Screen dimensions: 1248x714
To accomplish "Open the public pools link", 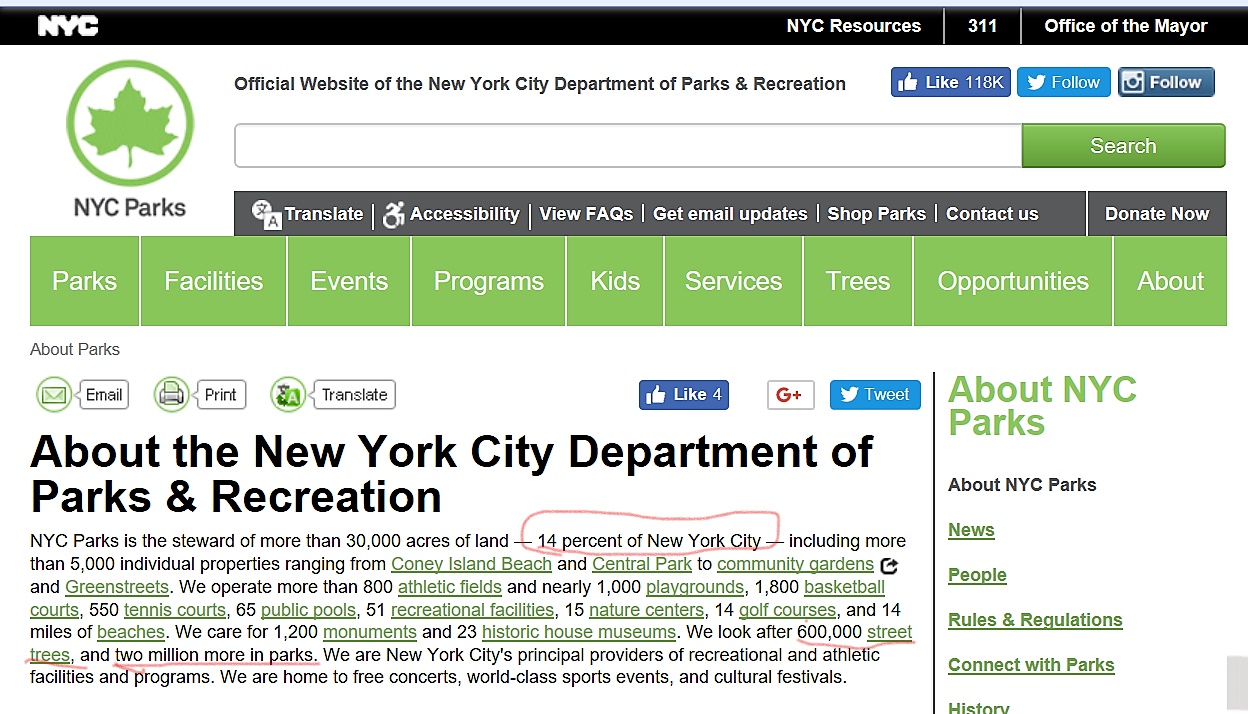I will click(x=309, y=610).
